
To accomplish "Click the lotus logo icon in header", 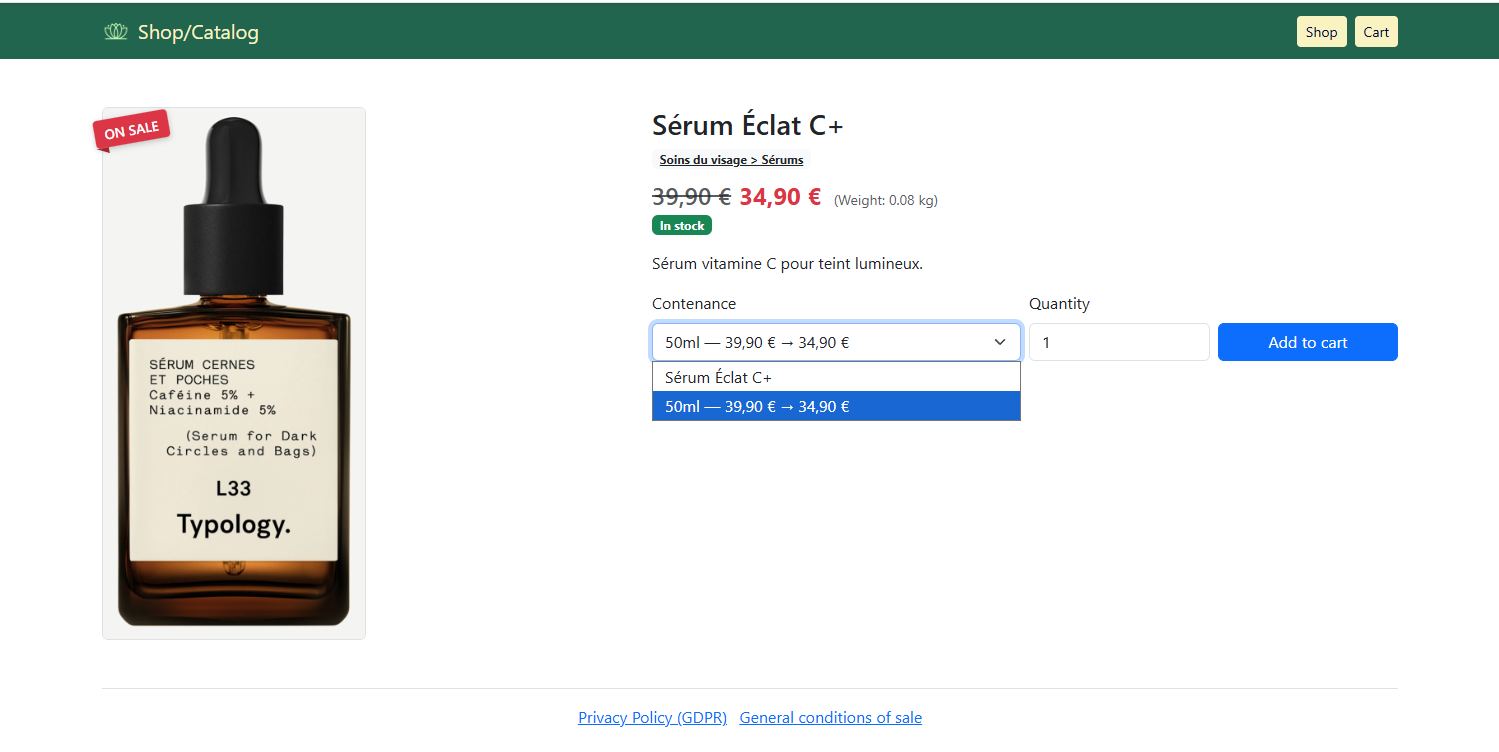I will pos(116,32).
